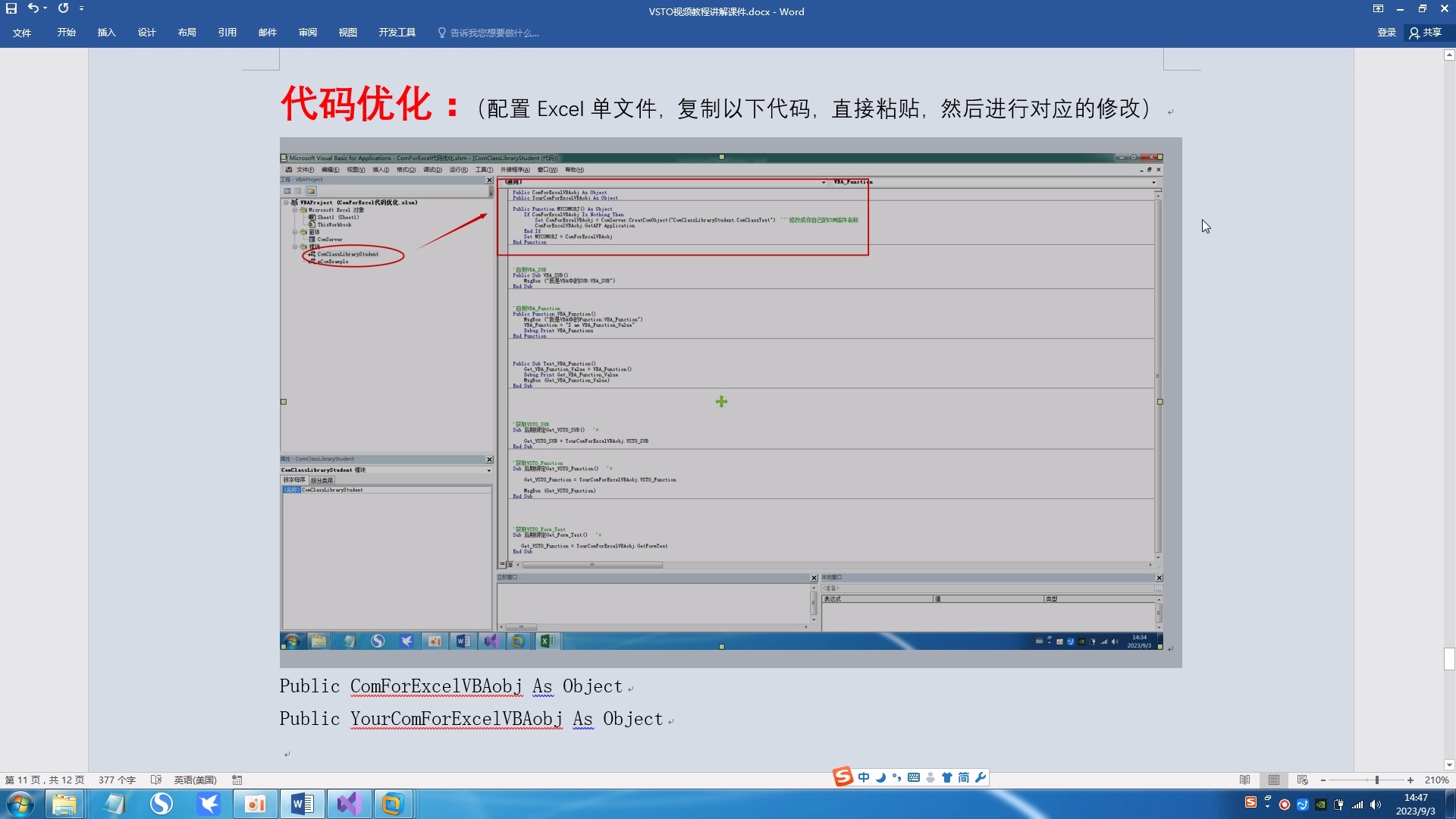
Task: Toggle Chinese/English input on Sogou bar
Action: pos(864,777)
